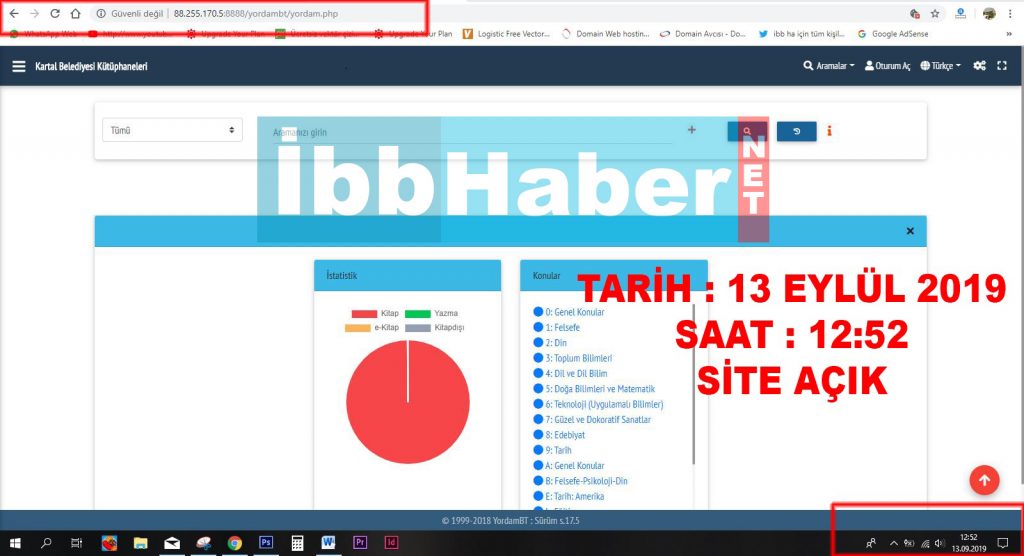The height and width of the screenshot is (556, 1024).
Task: Open the settings gears icon in header
Action: click(x=980, y=65)
